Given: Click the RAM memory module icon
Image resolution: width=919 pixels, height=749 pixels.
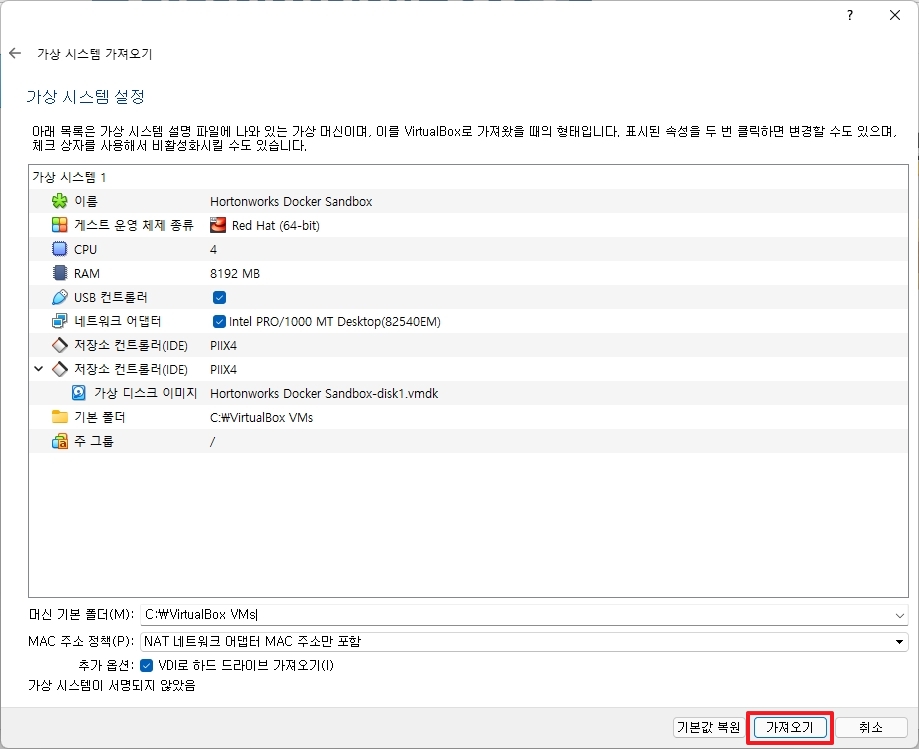Looking at the screenshot, I should point(59,273).
